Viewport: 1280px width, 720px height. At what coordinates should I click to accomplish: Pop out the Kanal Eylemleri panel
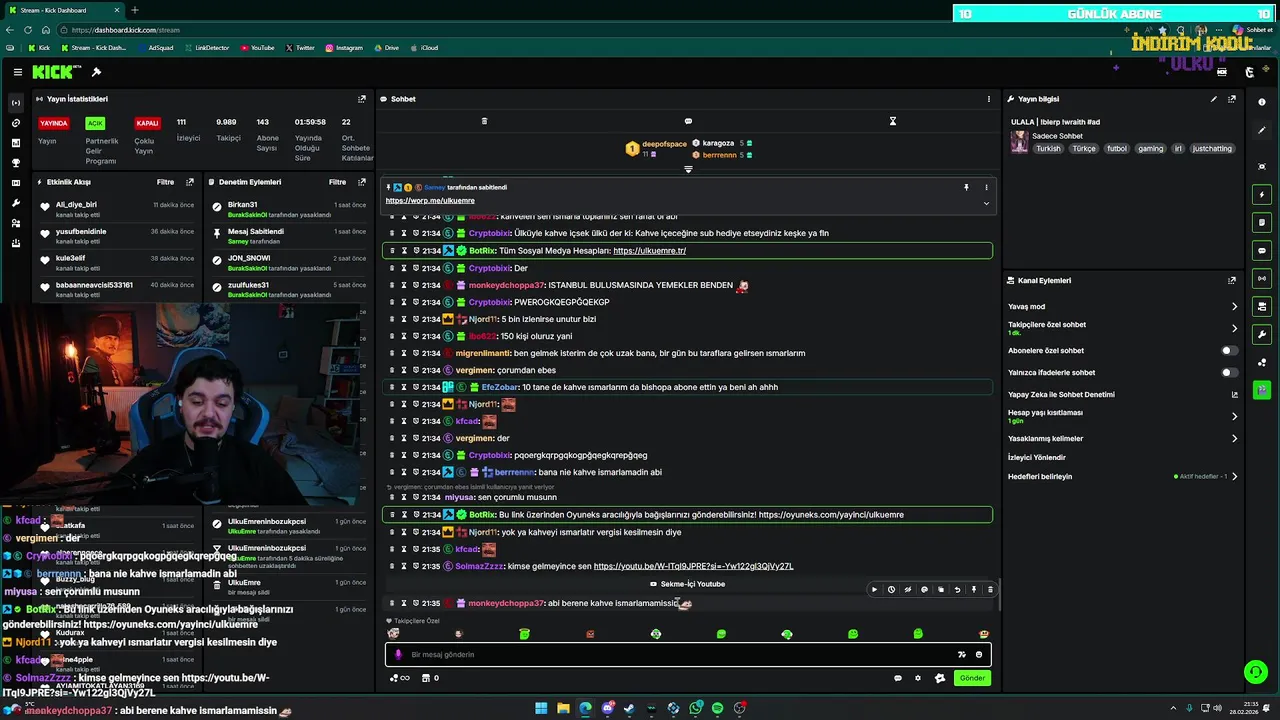pos(1232,281)
